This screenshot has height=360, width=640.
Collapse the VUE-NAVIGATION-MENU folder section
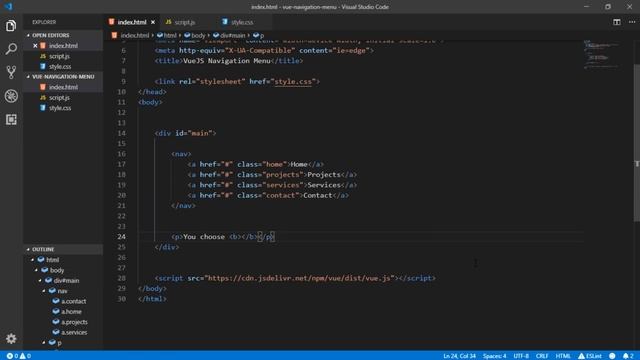[28, 77]
